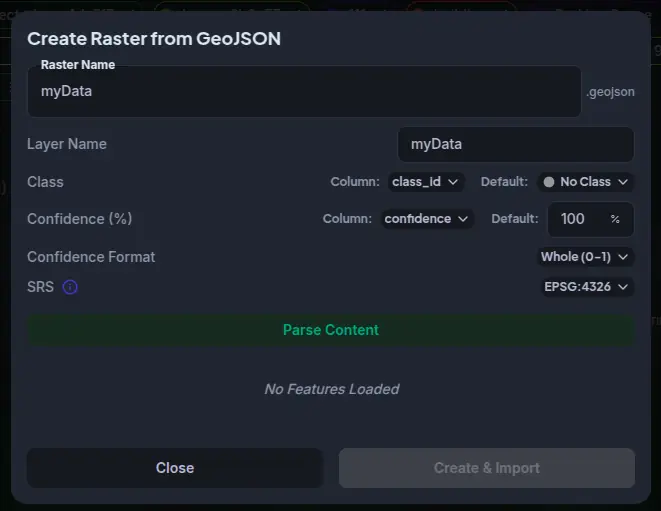Screen dimensions: 661x511
Task: Click the Class row label
Action: (x=45, y=182)
